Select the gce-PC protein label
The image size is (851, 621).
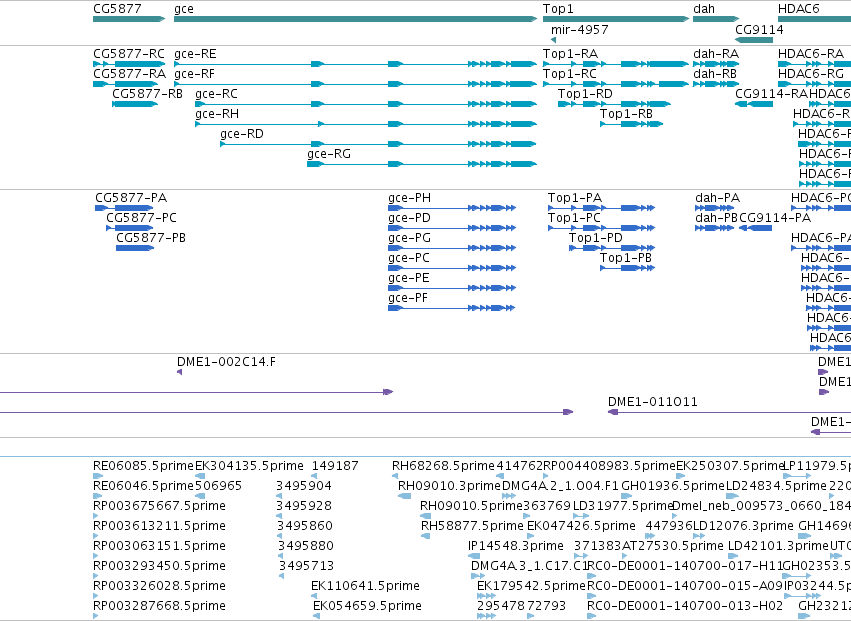(409, 258)
